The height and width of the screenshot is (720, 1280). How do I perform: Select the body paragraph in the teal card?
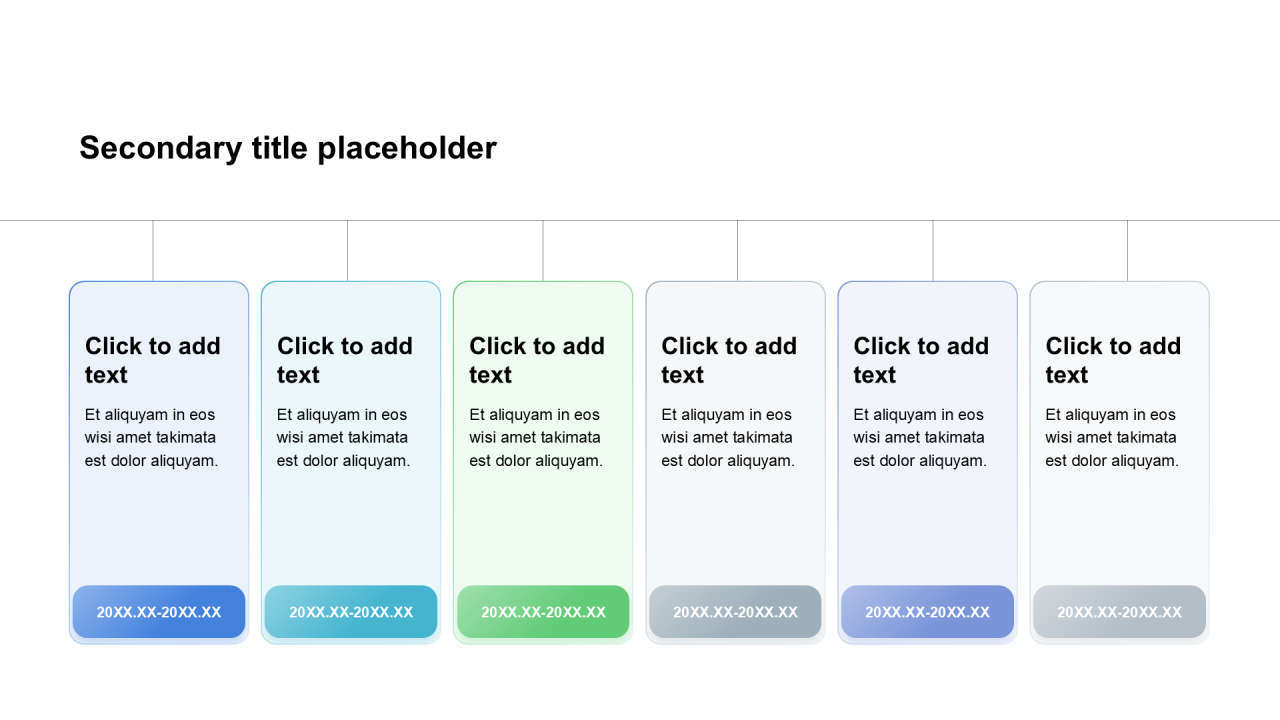[343, 438]
